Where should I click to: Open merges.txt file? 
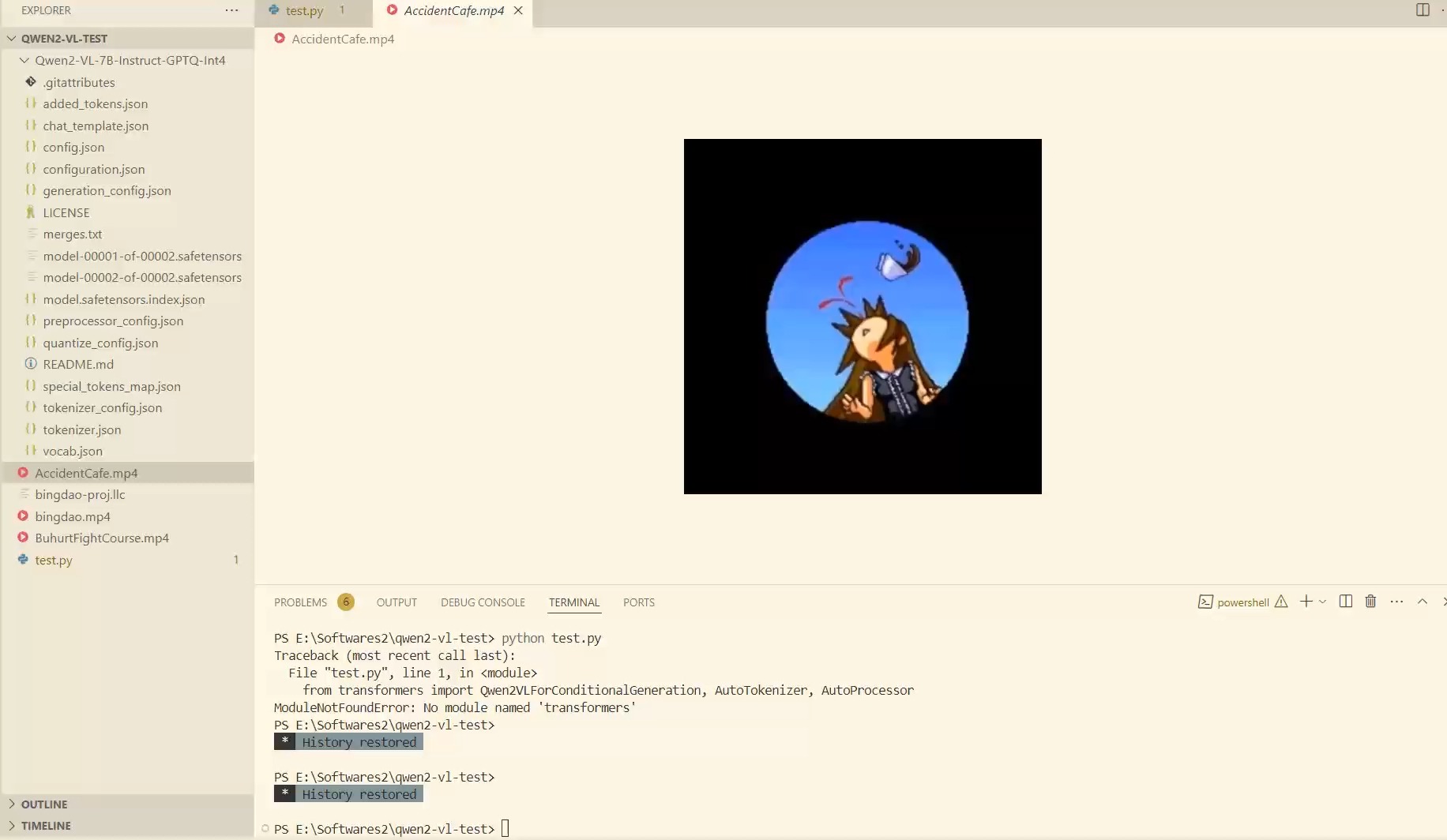pos(73,234)
